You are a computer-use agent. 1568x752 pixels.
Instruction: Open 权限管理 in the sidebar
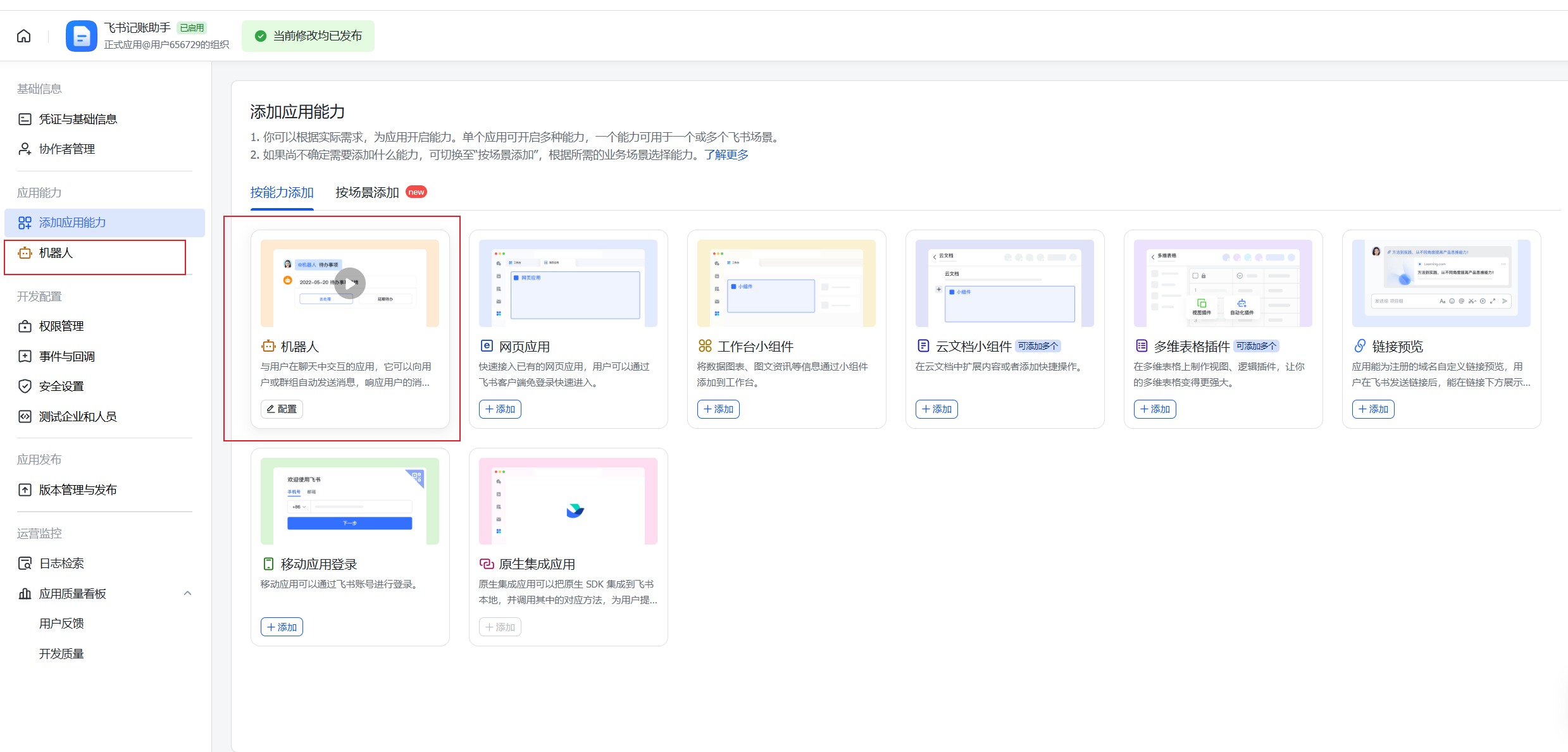tap(104, 326)
